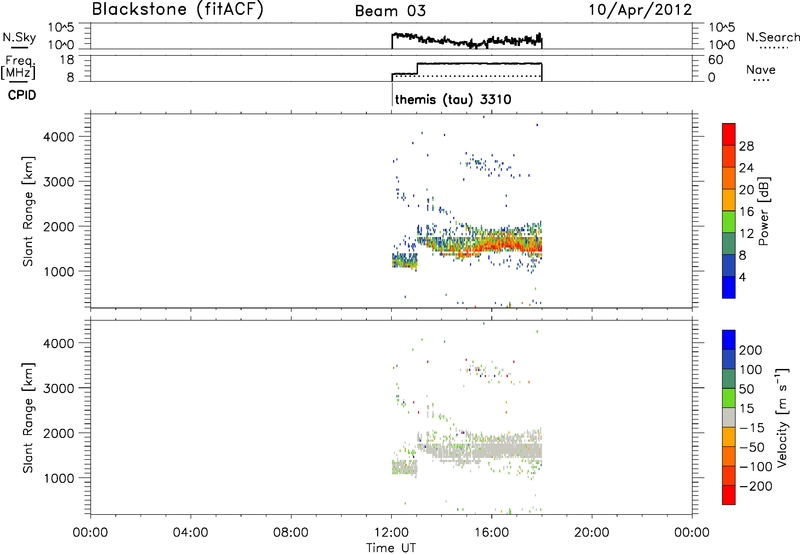Click the '12:00' time axis tick label
800x554 pixels.
pyautogui.click(x=391, y=533)
